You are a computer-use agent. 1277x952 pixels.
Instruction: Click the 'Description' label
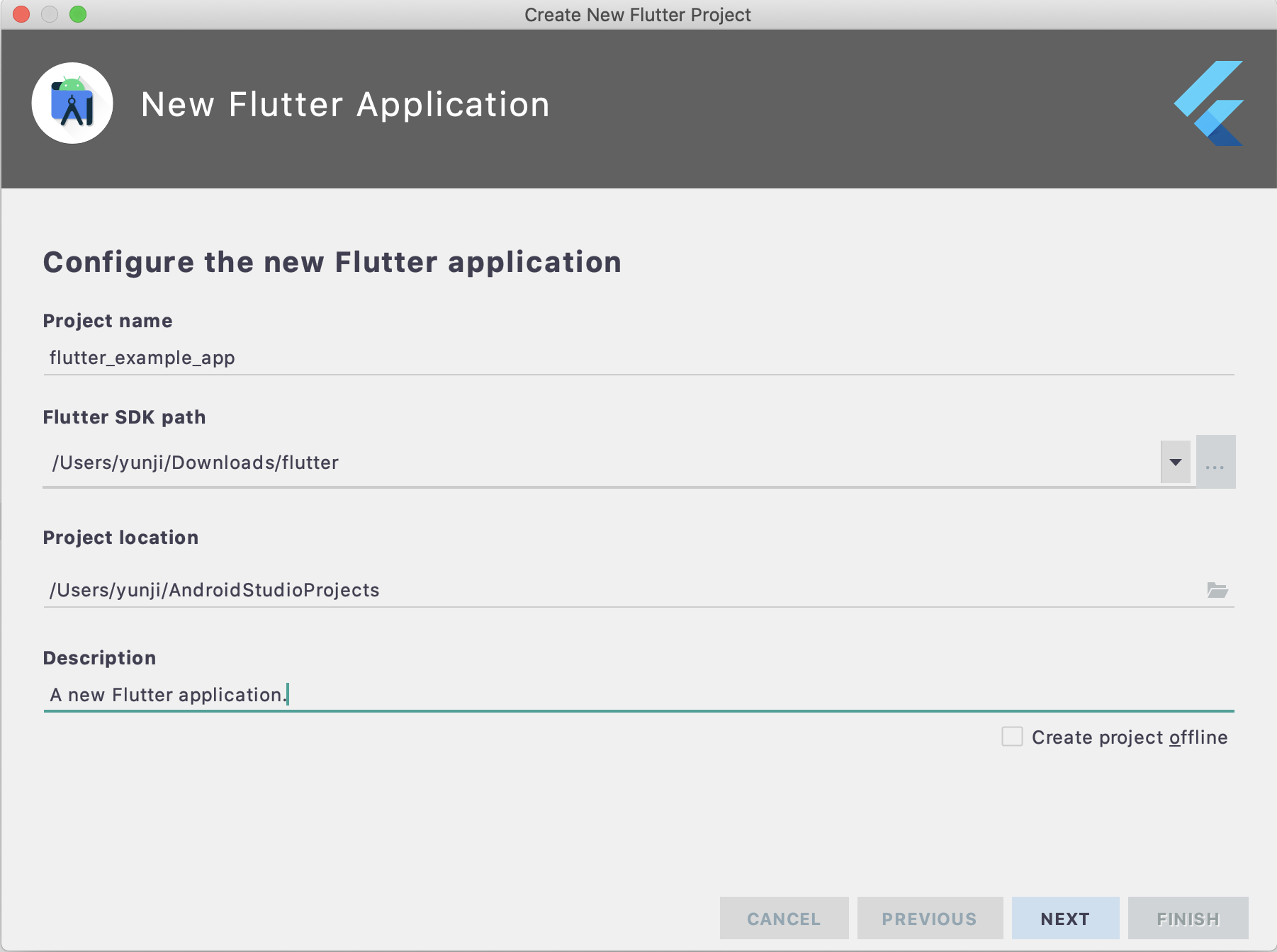pyautogui.click(x=99, y=658)
